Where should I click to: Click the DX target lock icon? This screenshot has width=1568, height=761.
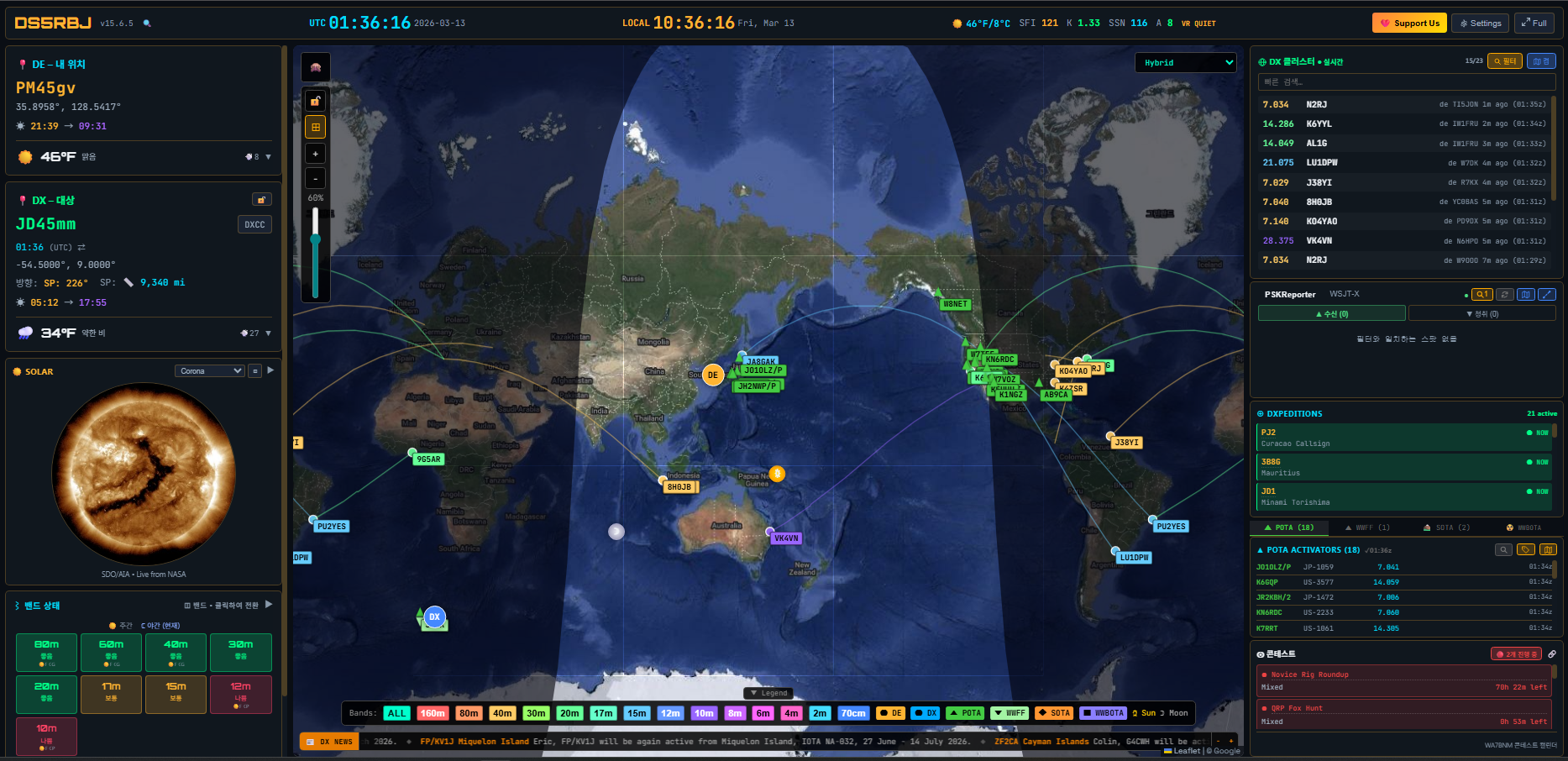(261, 200)
